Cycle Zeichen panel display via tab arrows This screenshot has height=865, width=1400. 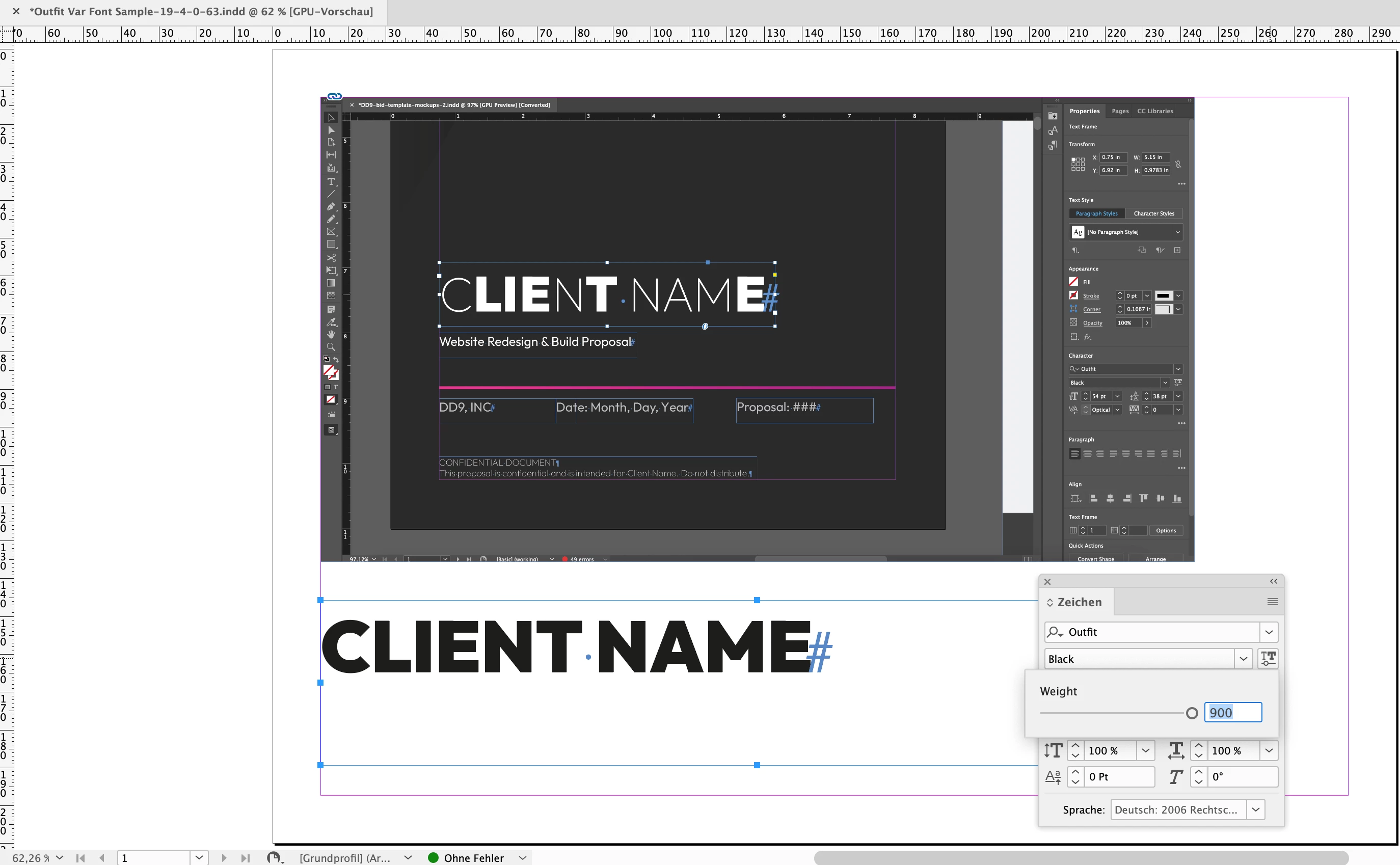pos(1050,603)
